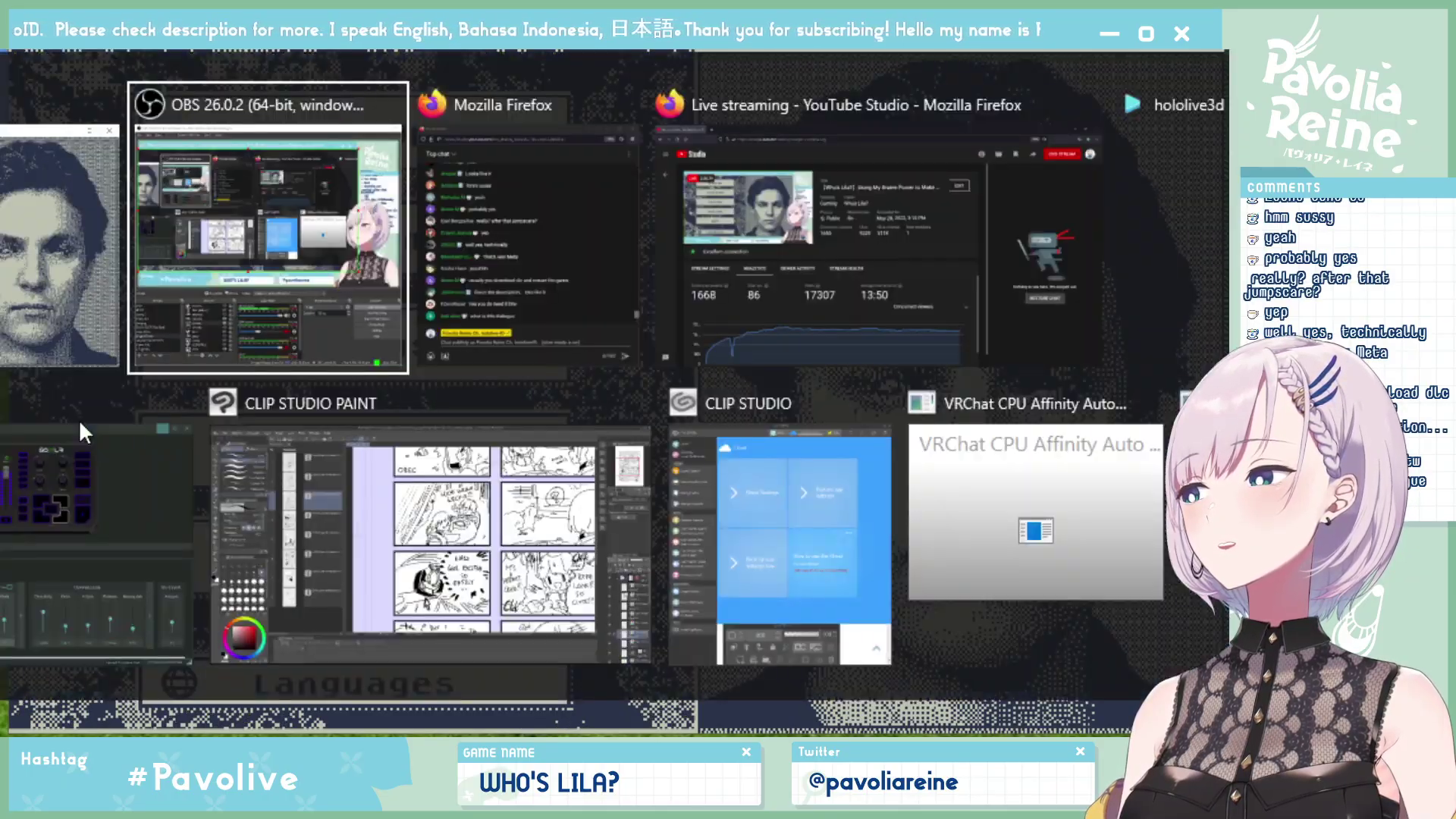The width and height of the screenshot is (1456, 819).
Task: Click the maximize square in top banner
Action: [1146, 34]
